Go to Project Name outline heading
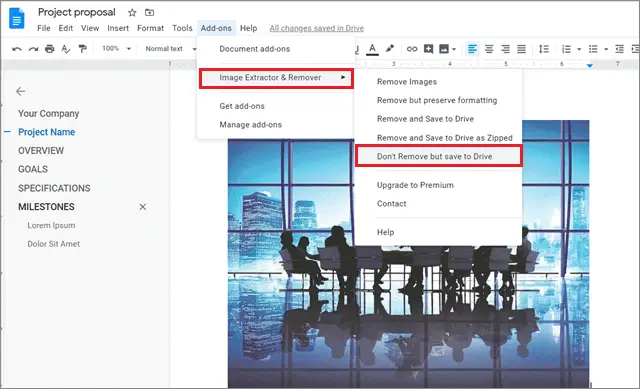Viewport: 640px width, 389px height. click(x=47, y=132)
